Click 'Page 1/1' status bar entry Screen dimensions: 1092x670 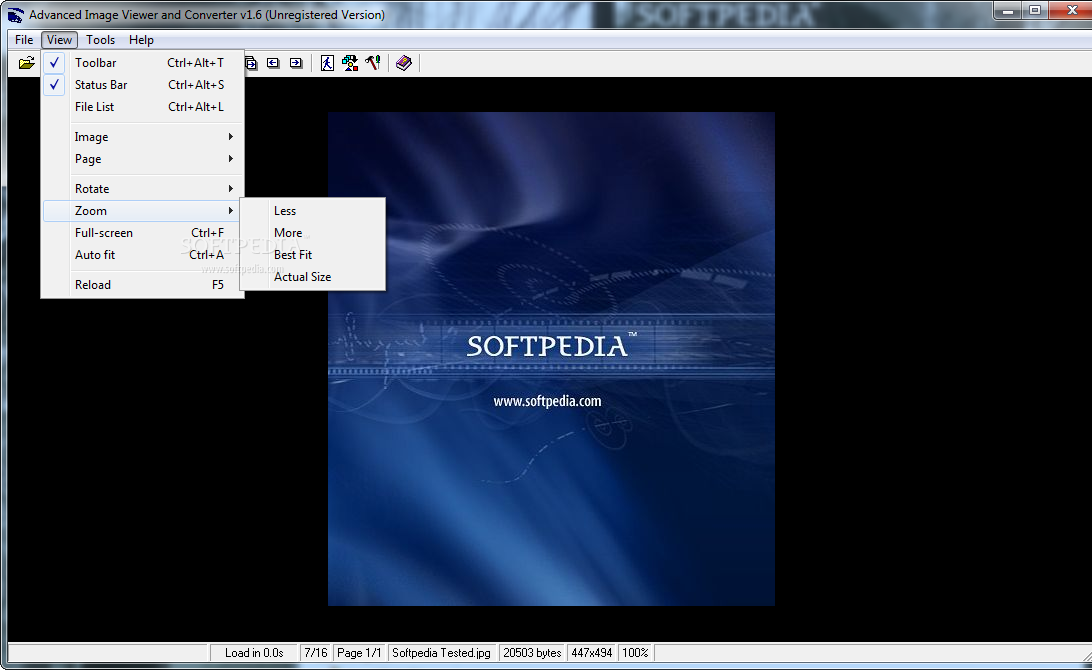(359, 653)
